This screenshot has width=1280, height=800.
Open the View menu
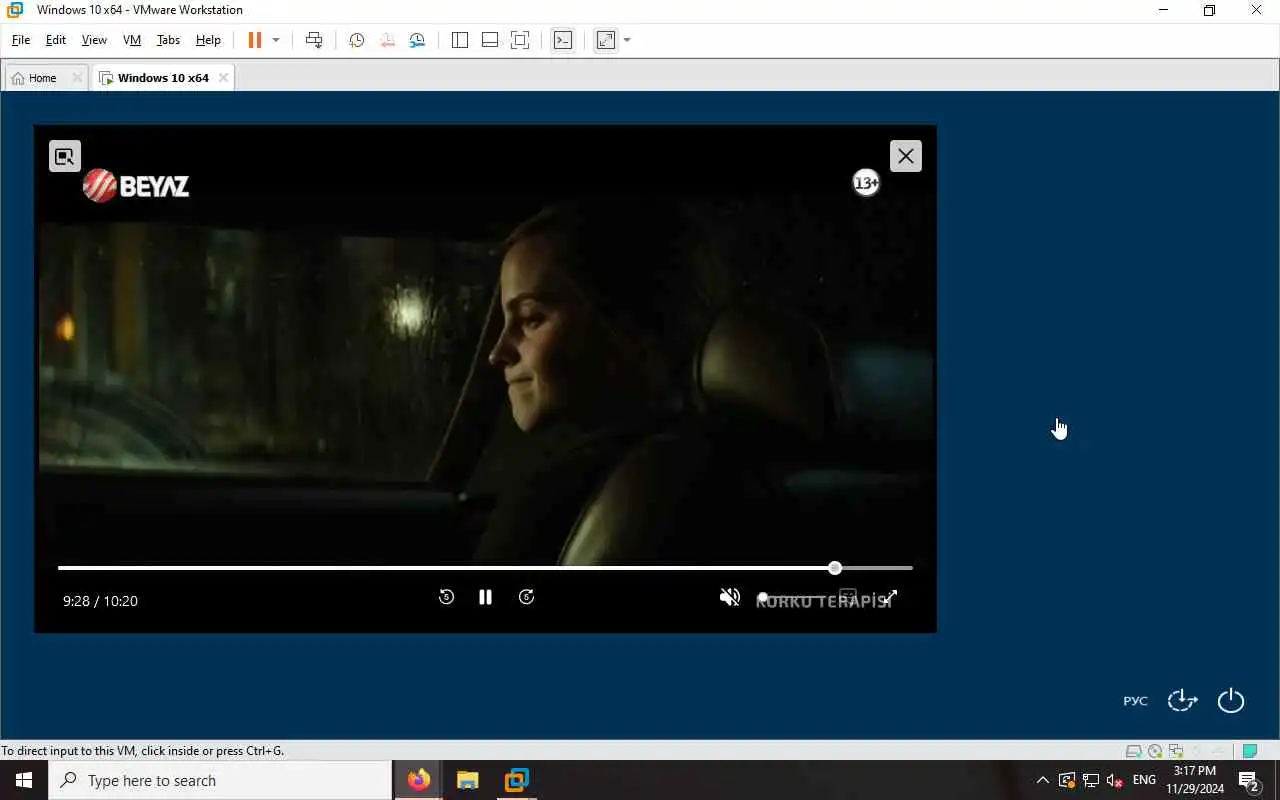[x=94, y=40]
